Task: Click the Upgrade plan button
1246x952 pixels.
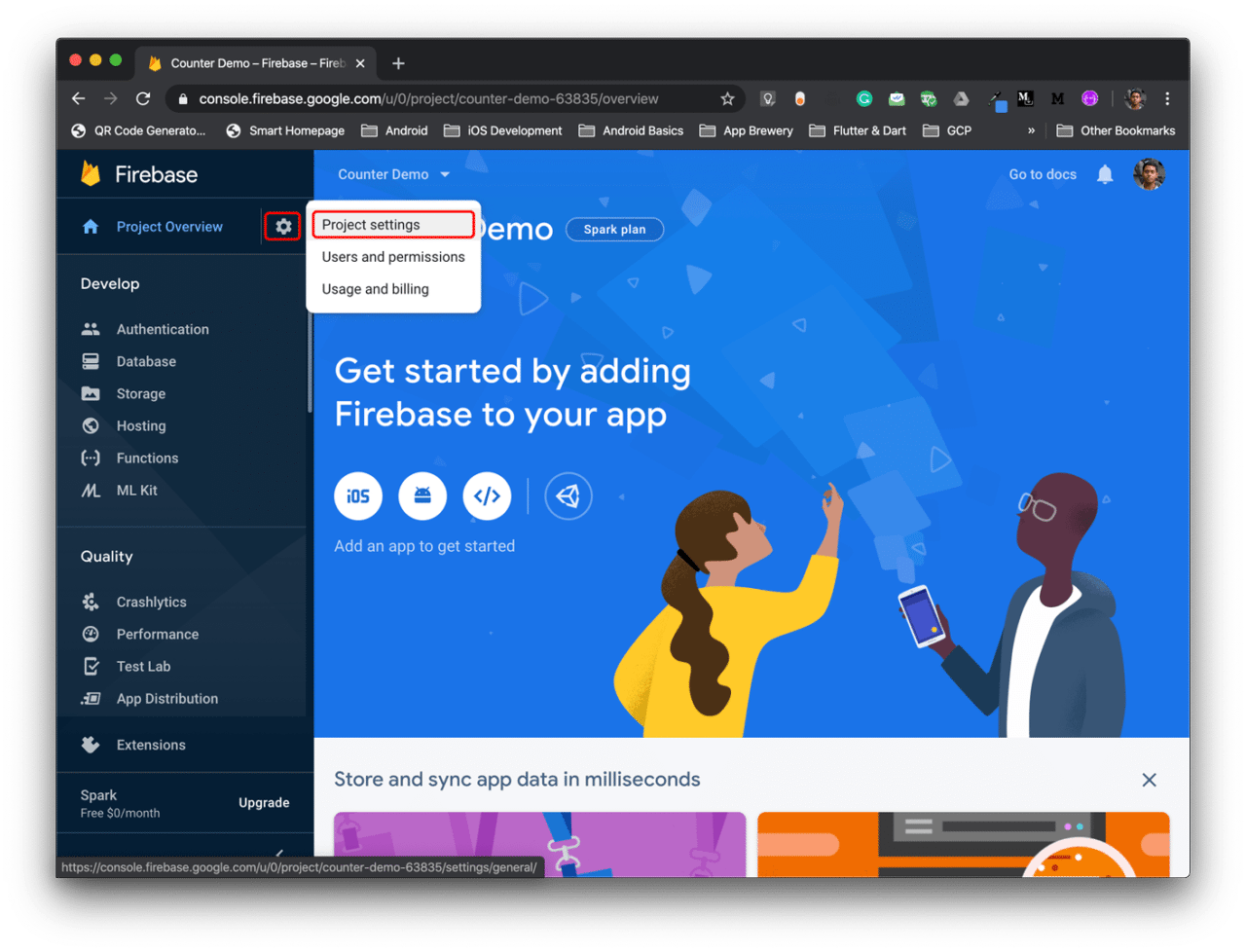Action: [x=264, y=803]
